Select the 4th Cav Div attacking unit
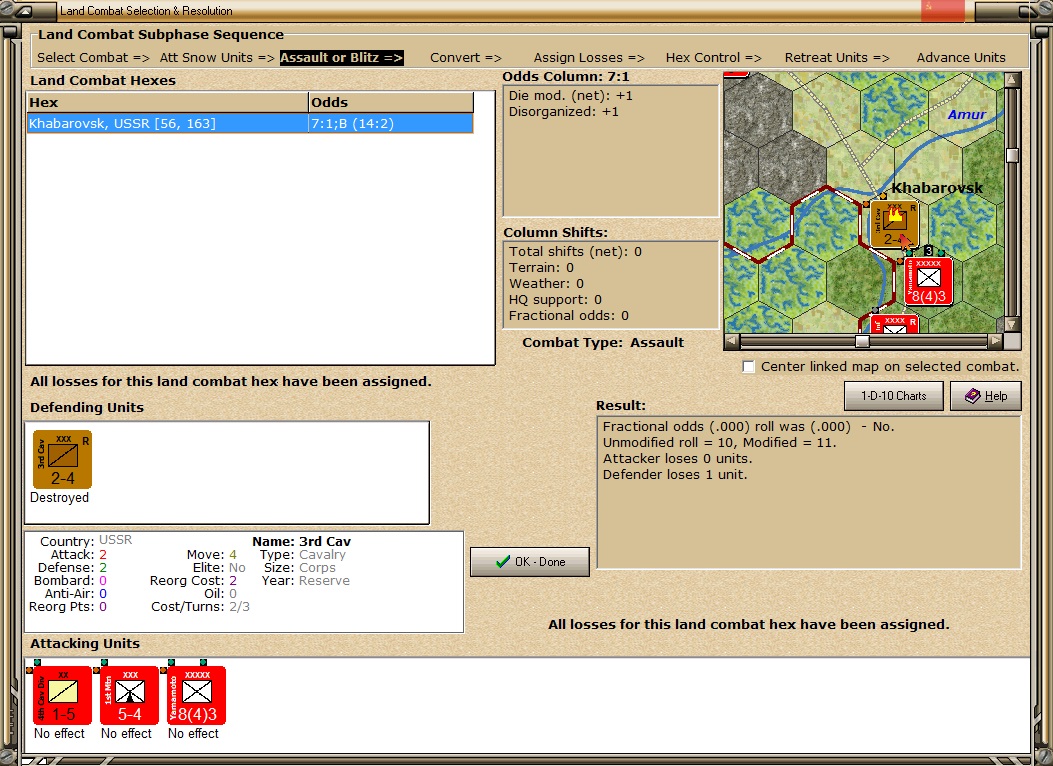Viewport: 1053px width, 766px height. point(62,695)
